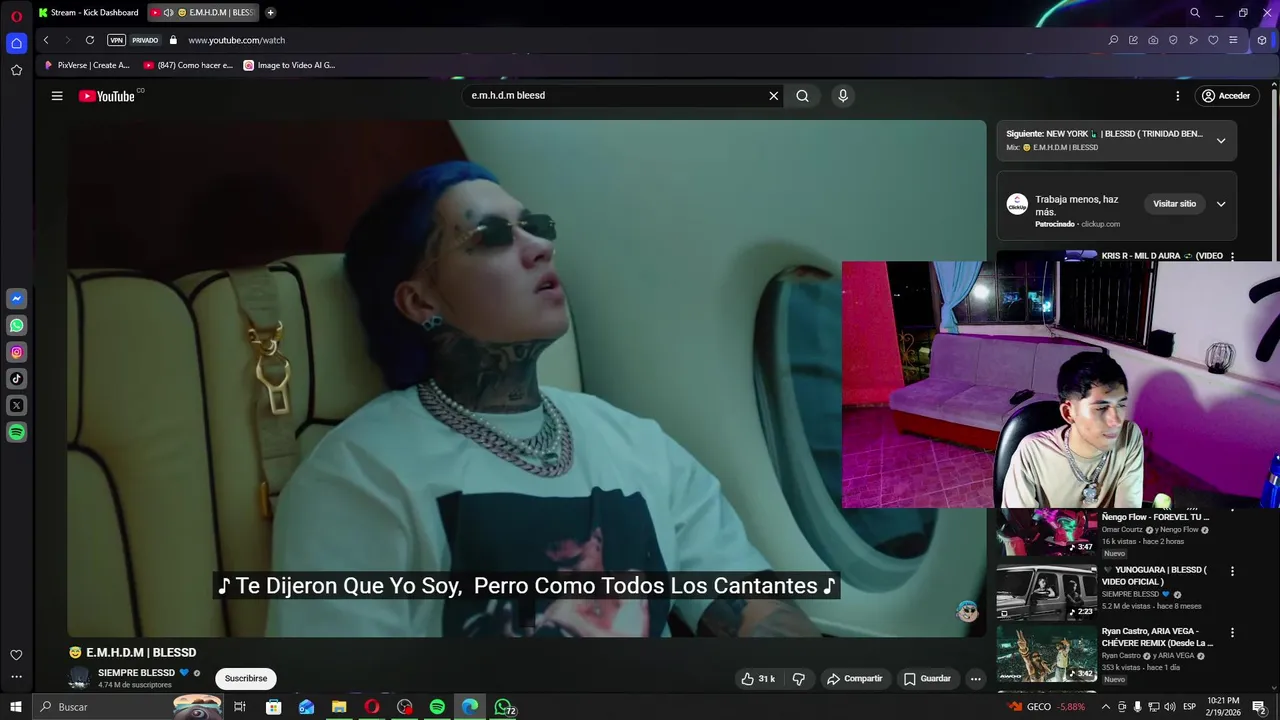Submit search with magnifier button

tap(802, 96)
